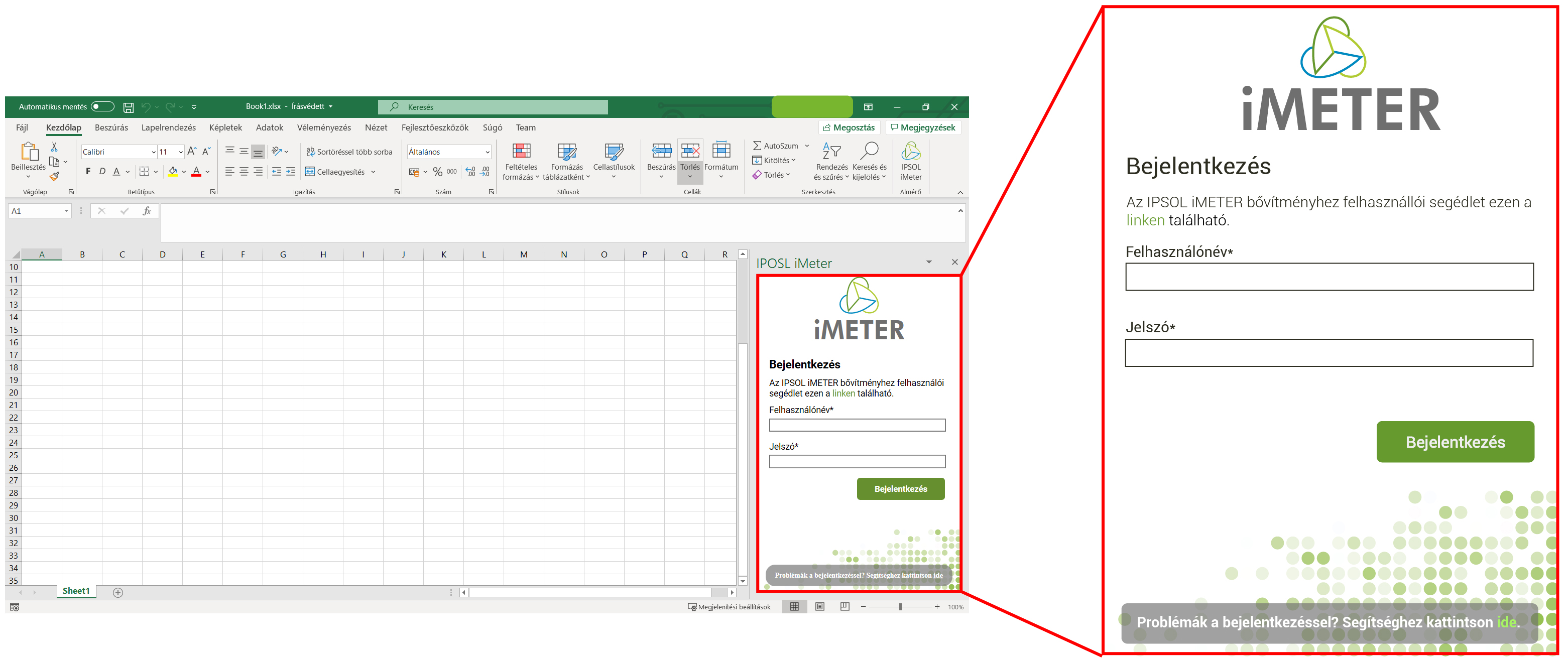Open the font color dropdown arrow
The image size is (1568, 660).
tap(208, 172)
